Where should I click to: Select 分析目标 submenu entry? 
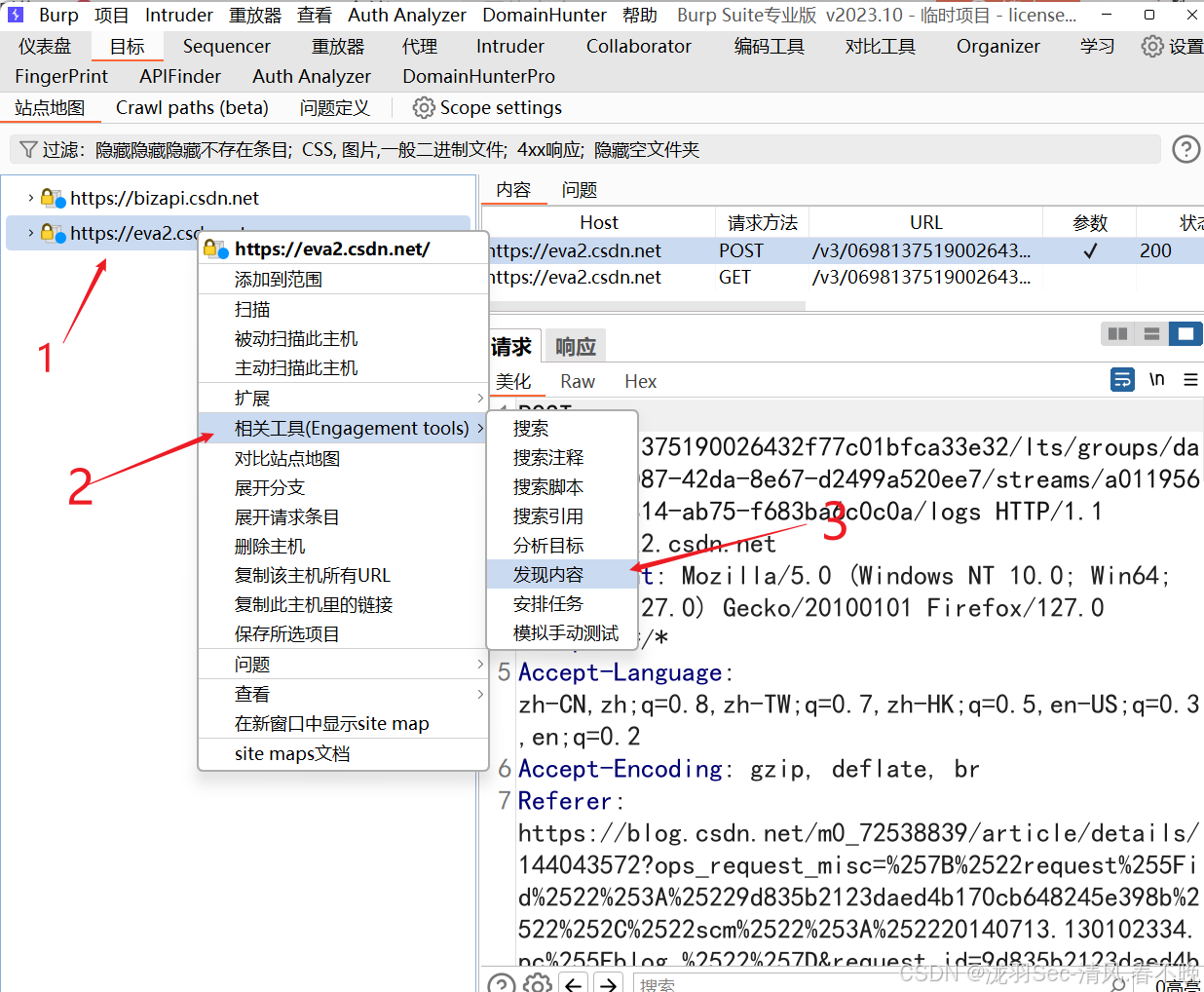[562, 545]
